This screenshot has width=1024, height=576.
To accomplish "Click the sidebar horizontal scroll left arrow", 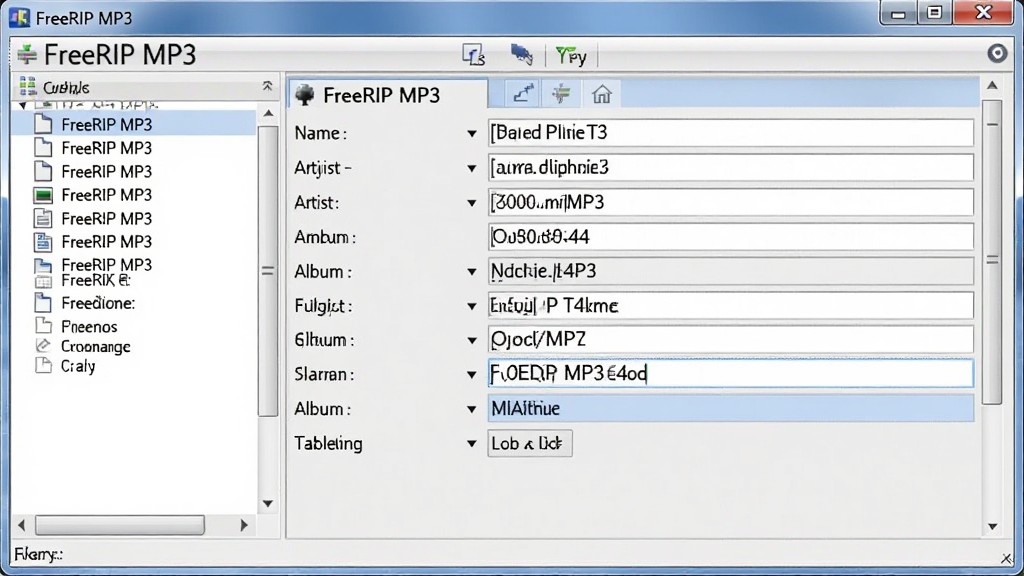I will click(22, 524).
